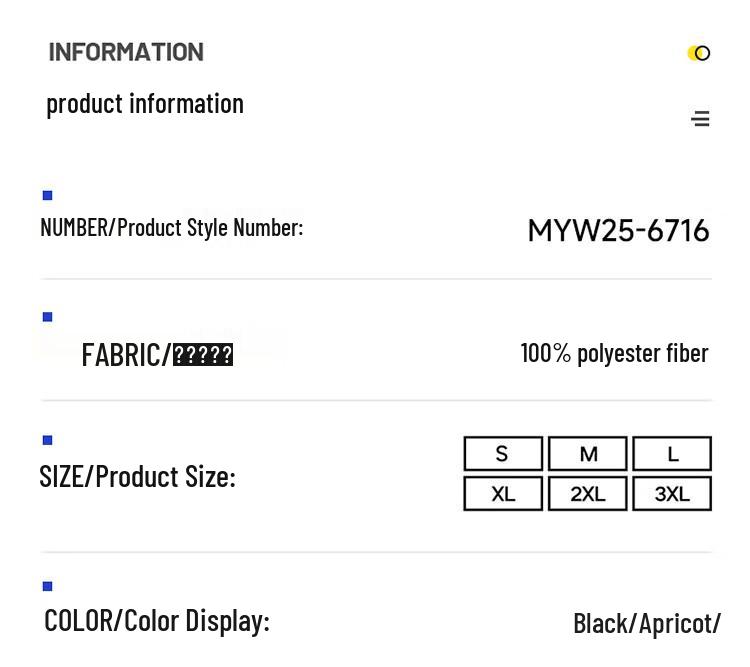750x667 pixels.
Task: Choose the 2XL size box
Action: pos(588,494)
